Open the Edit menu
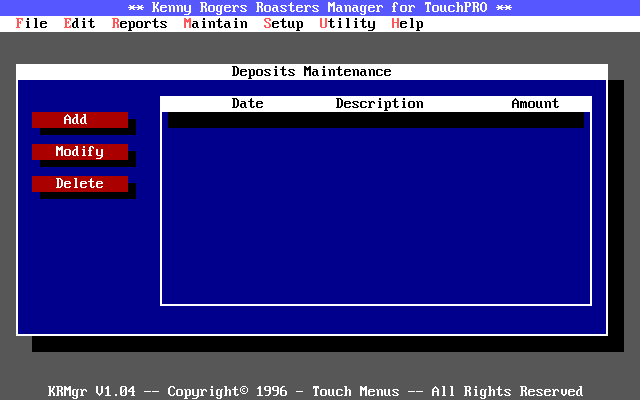Image resolution: width=640 pixels, height=400 pixels. click(x=79, y=24)
